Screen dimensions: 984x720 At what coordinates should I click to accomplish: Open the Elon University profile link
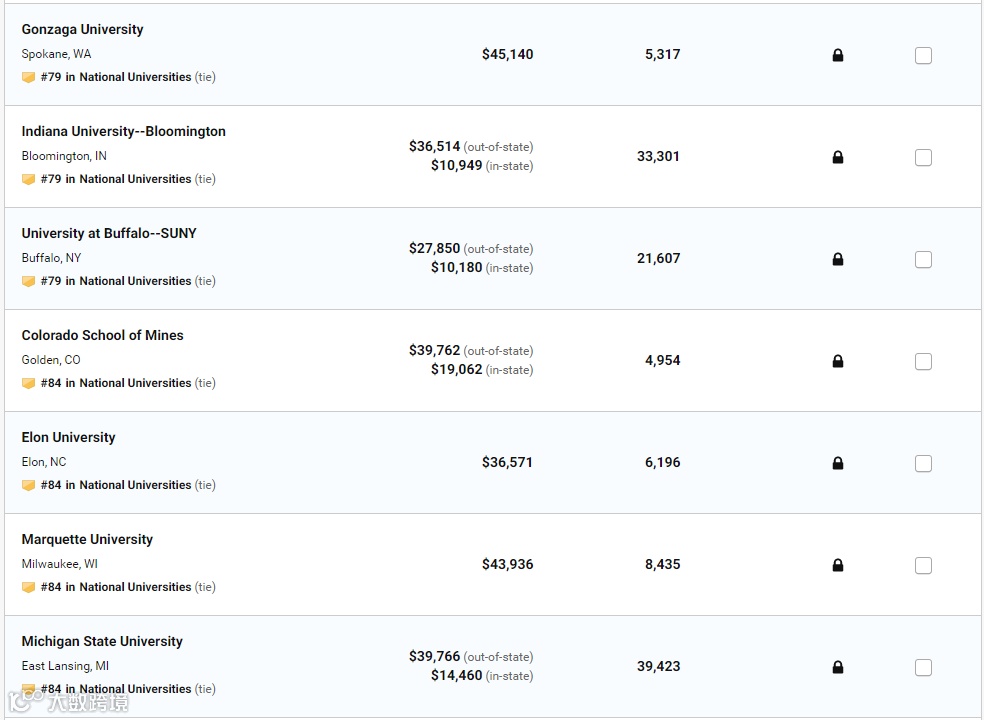click(68, 438)
